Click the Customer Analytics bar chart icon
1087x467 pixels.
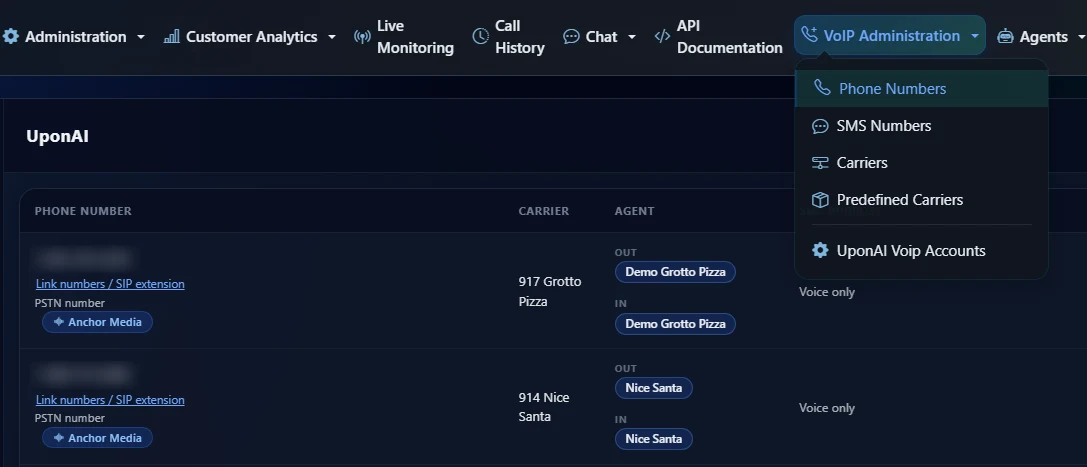(x=171, y=36)
